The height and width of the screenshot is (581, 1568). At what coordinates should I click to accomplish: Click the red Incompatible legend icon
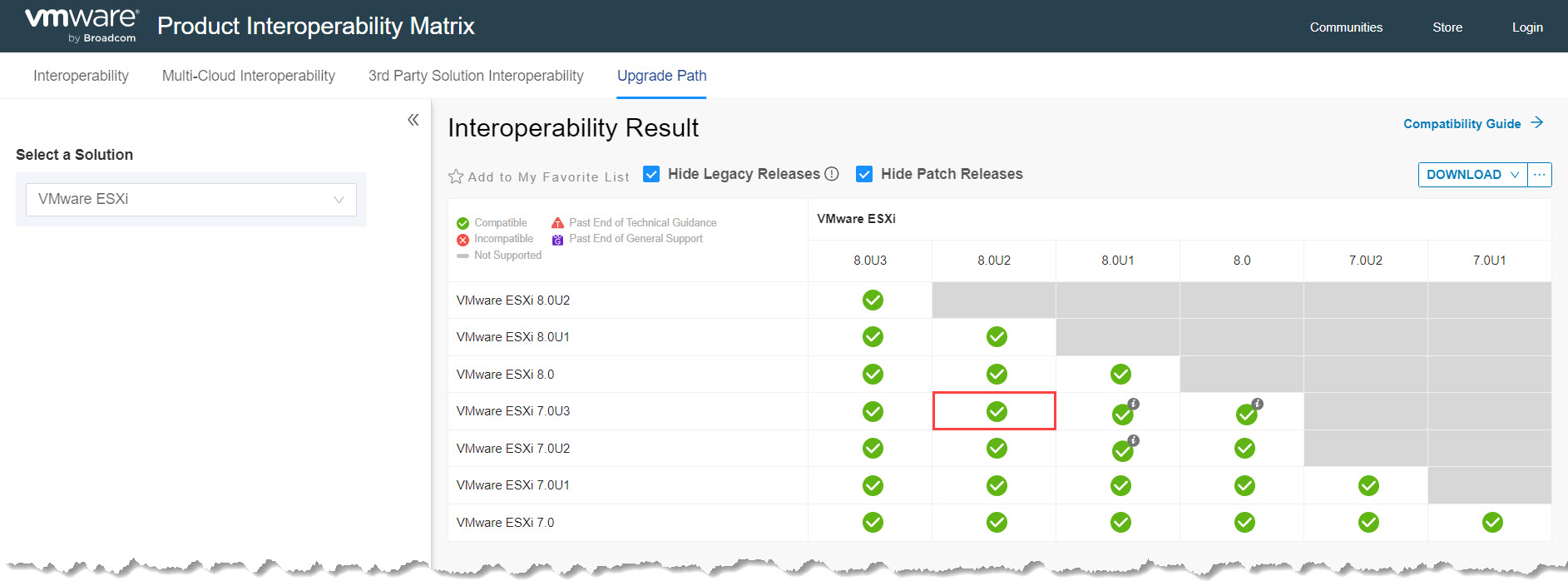[x=462, y=240]
